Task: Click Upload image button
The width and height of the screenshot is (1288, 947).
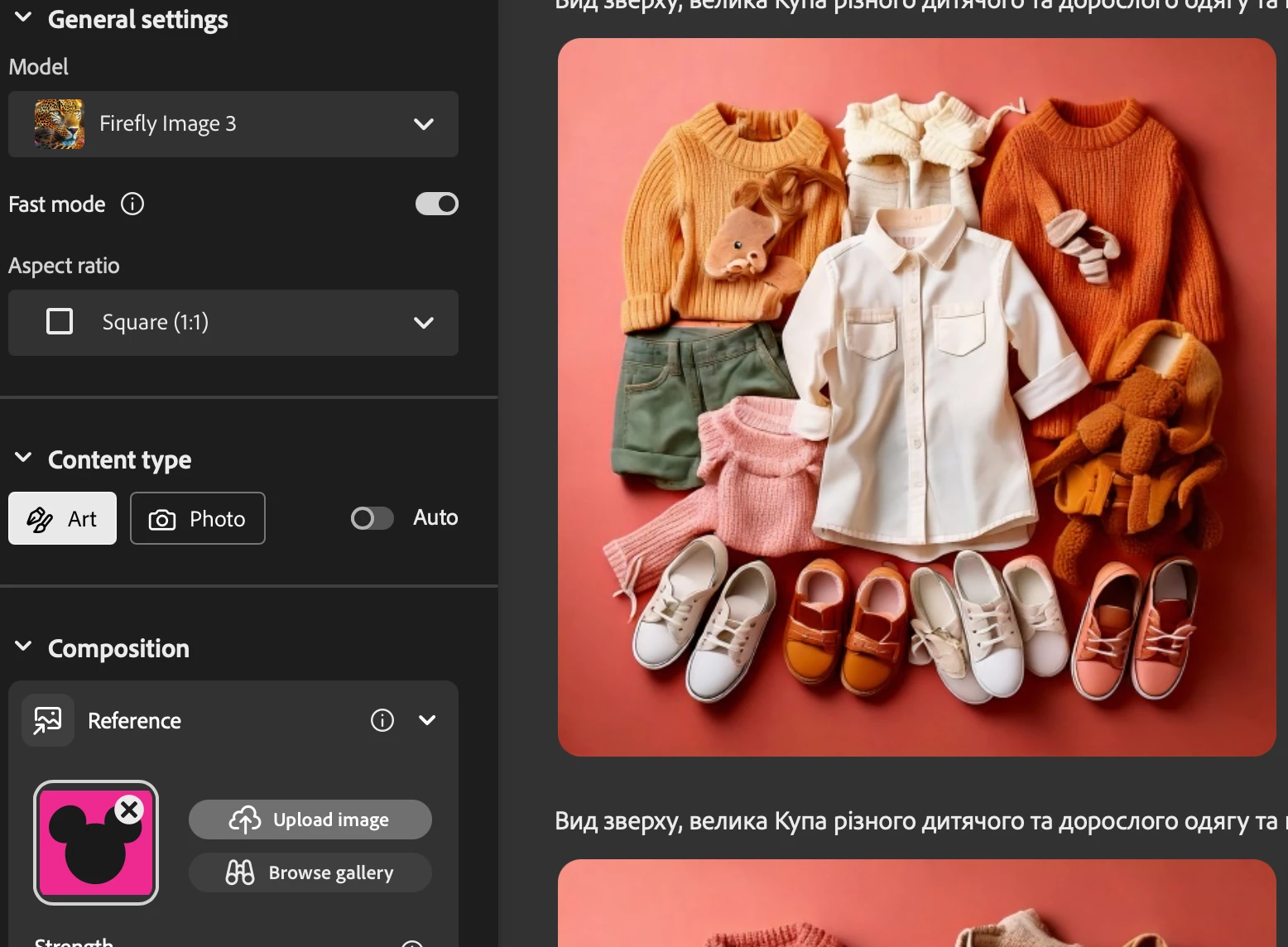Action: point(310,820)
